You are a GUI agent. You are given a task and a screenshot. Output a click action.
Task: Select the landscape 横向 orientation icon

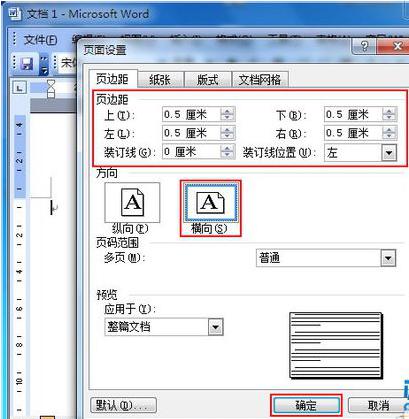click(x=211, y=202)
